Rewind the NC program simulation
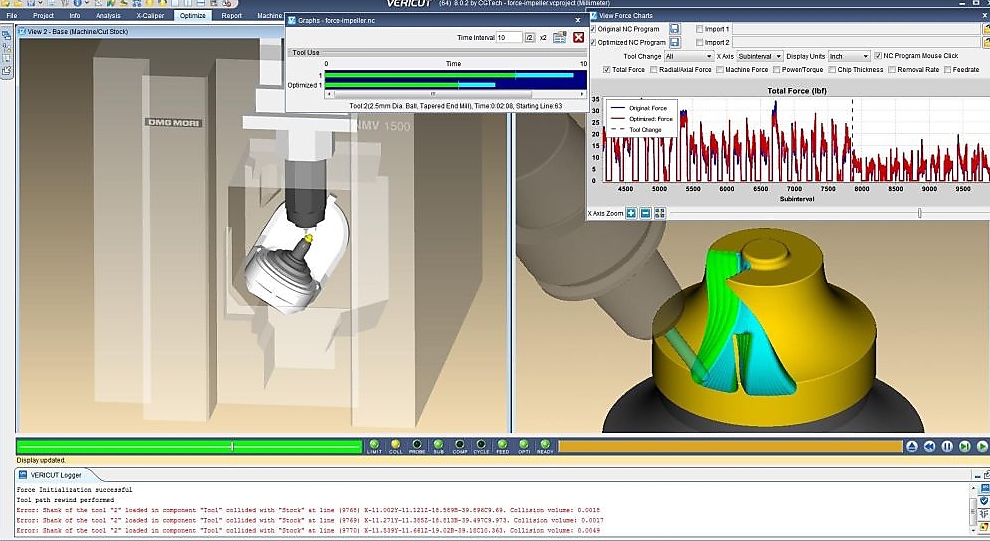The height and width of the screenshot is (541, 990). click(929, 446)
